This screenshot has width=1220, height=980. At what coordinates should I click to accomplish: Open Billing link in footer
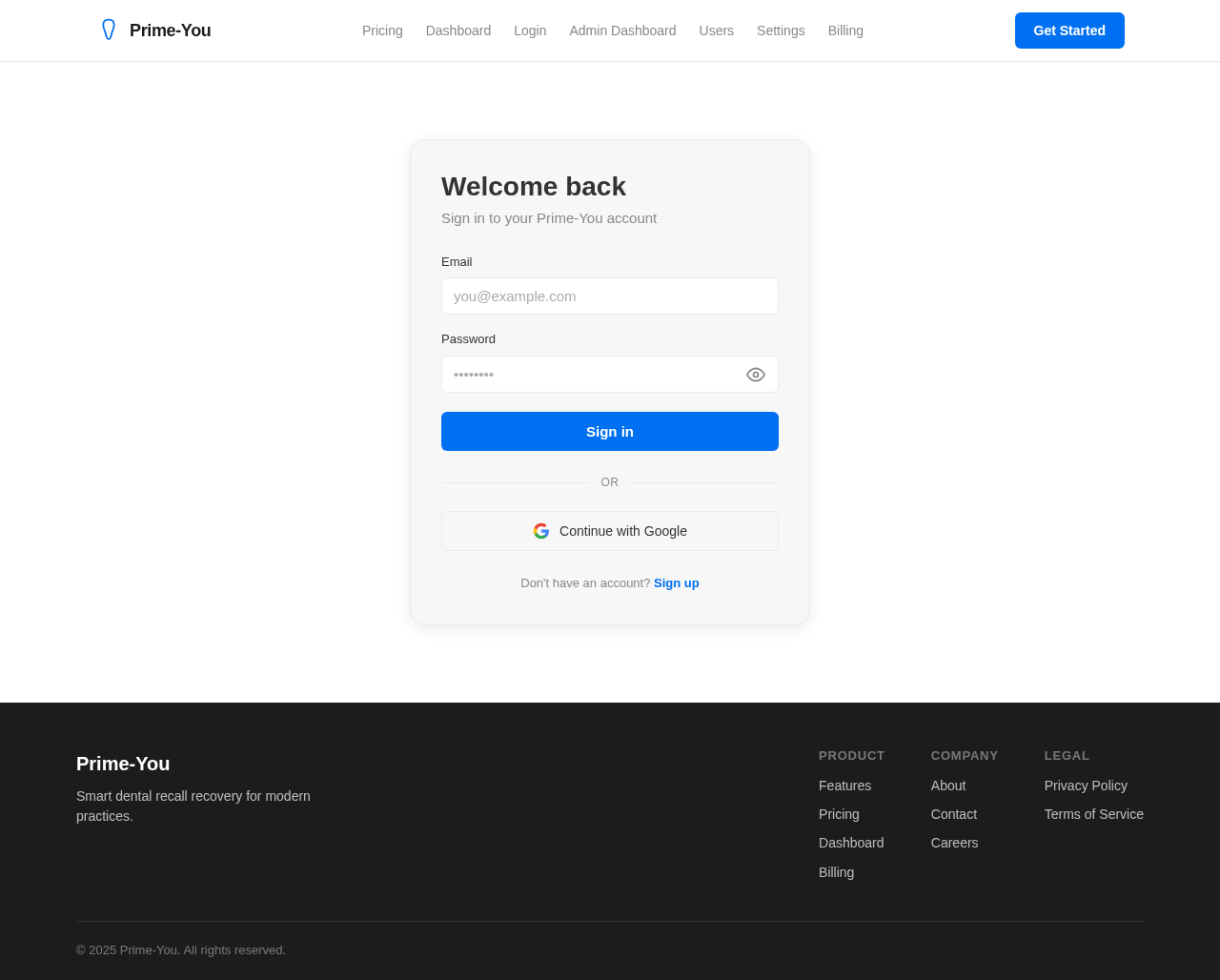tap(836, 872)
